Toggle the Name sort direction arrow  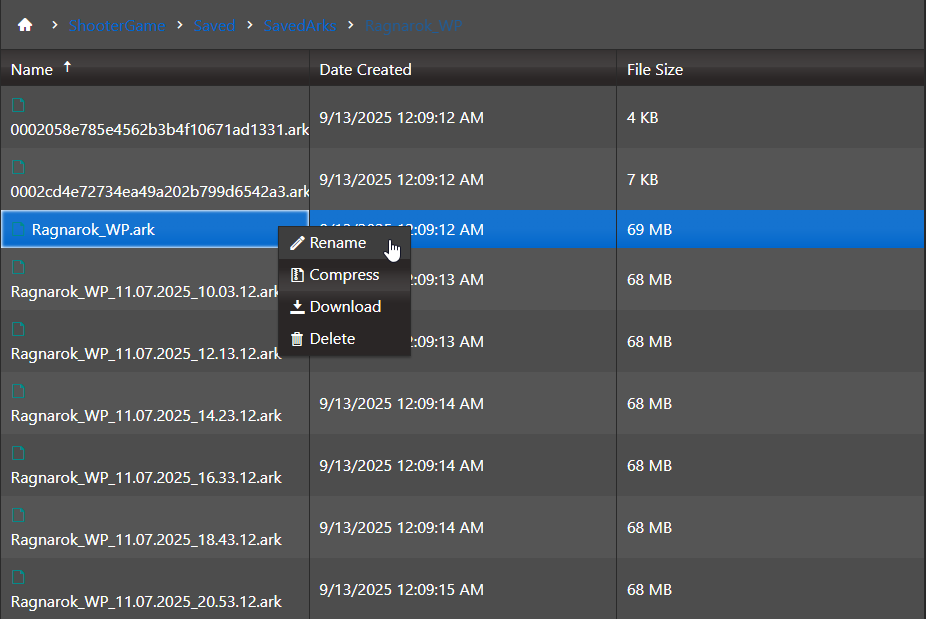[67, 67]
